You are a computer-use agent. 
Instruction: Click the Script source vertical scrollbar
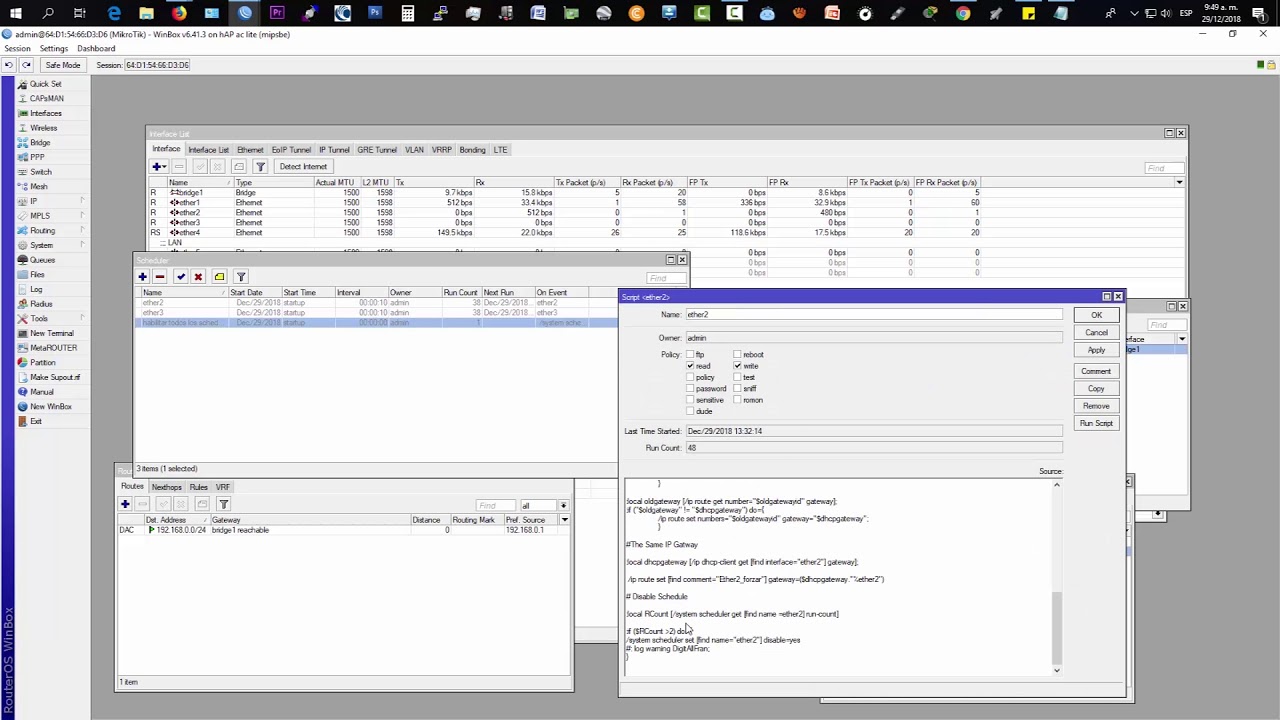click(1056, 626)
